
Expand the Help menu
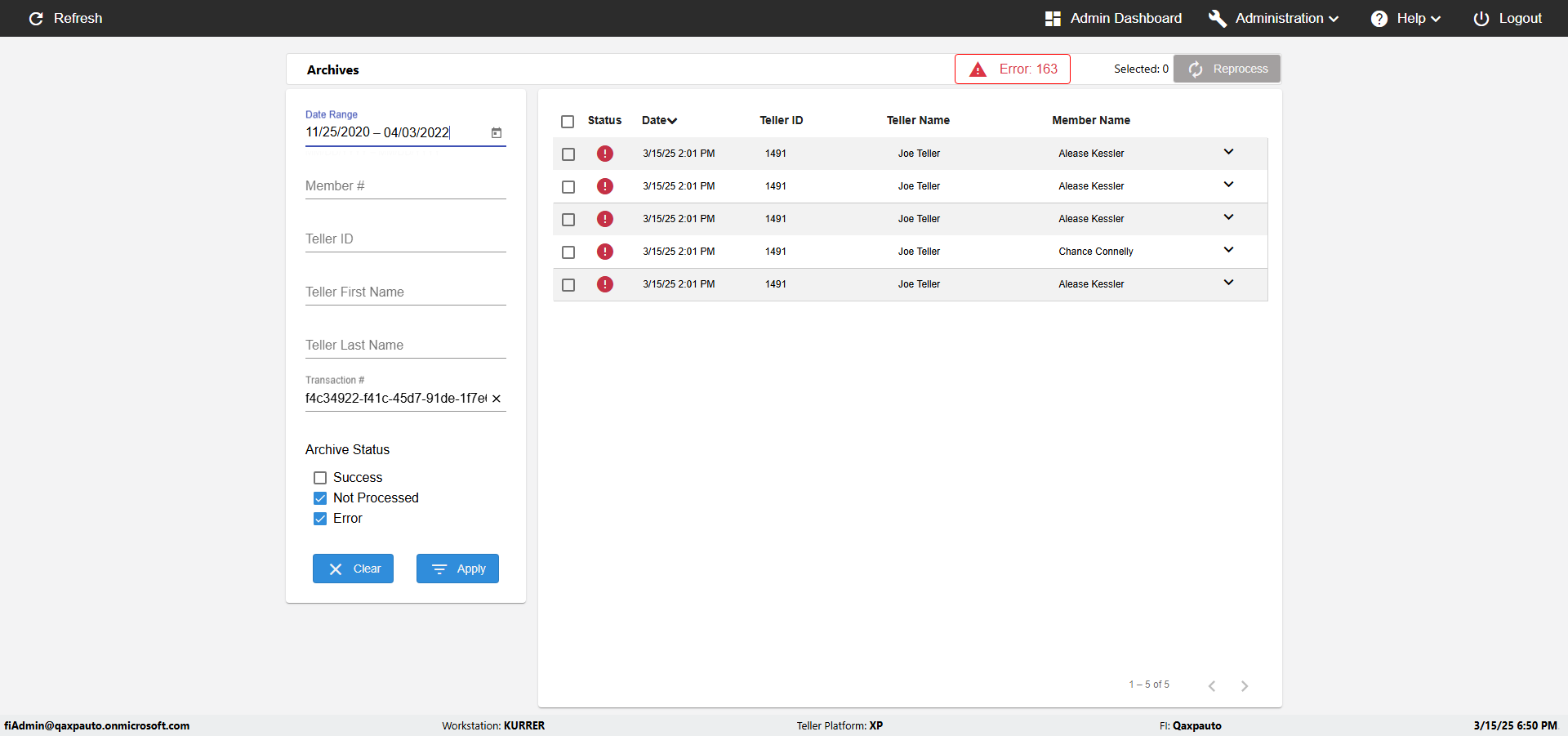[x=1405, y=18]
